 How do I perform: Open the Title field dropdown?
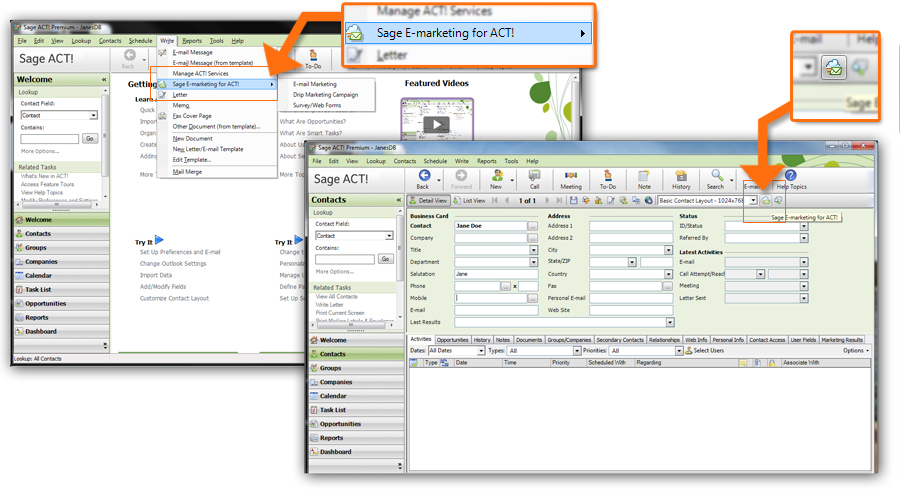point(534,250)
